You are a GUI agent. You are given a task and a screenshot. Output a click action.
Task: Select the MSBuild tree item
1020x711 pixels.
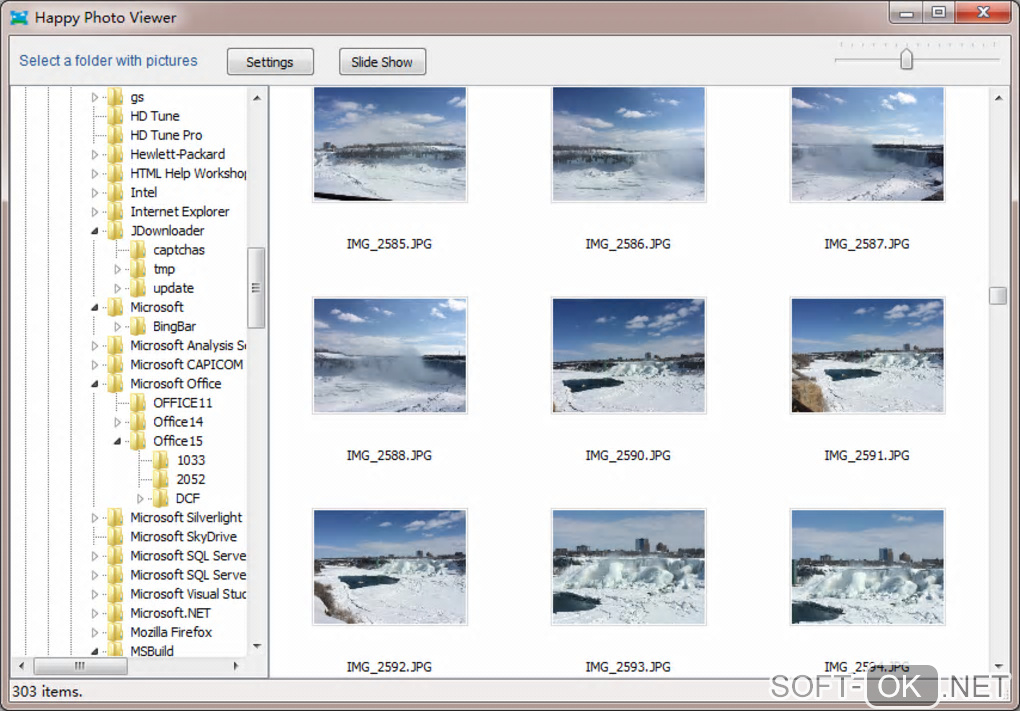pos(152,651)
